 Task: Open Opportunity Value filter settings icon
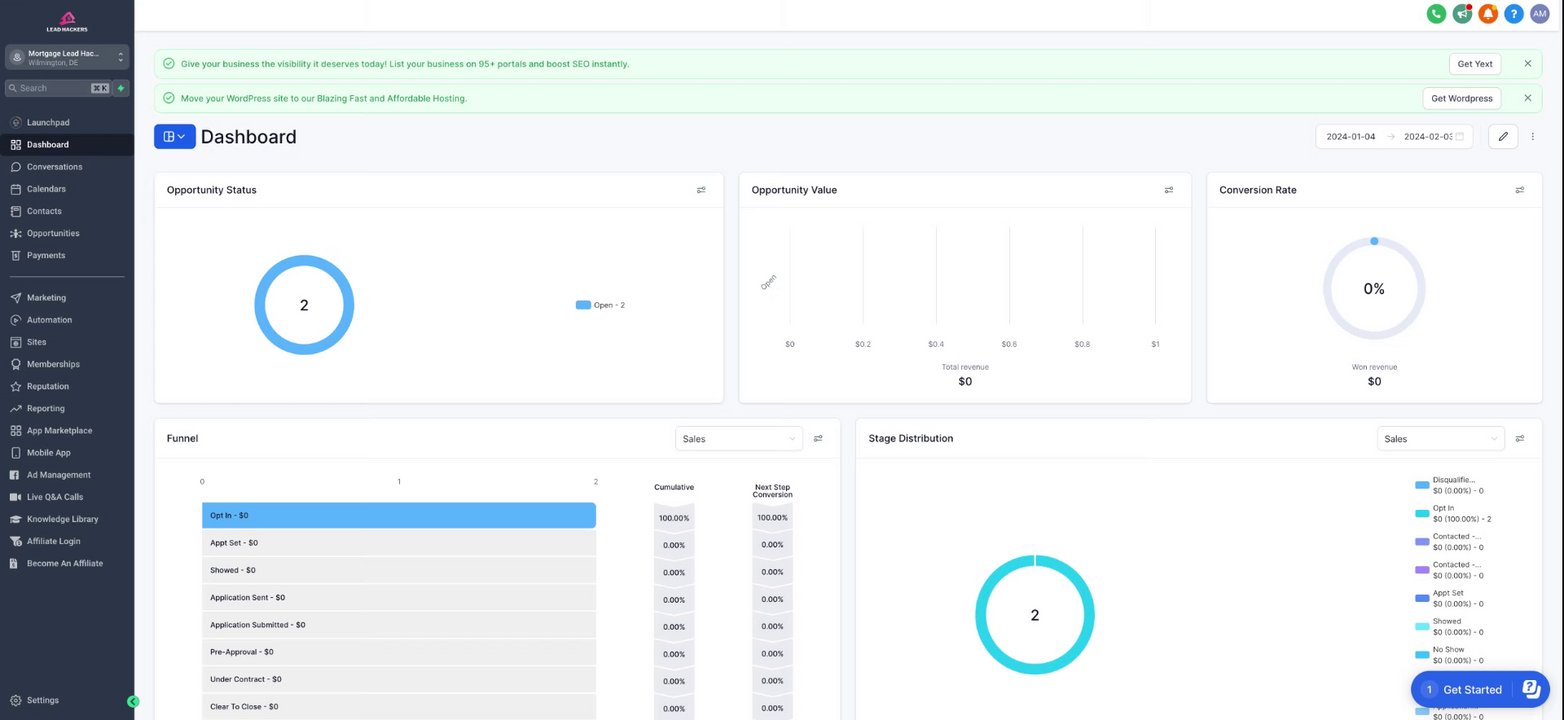(x=1169, y=190)
